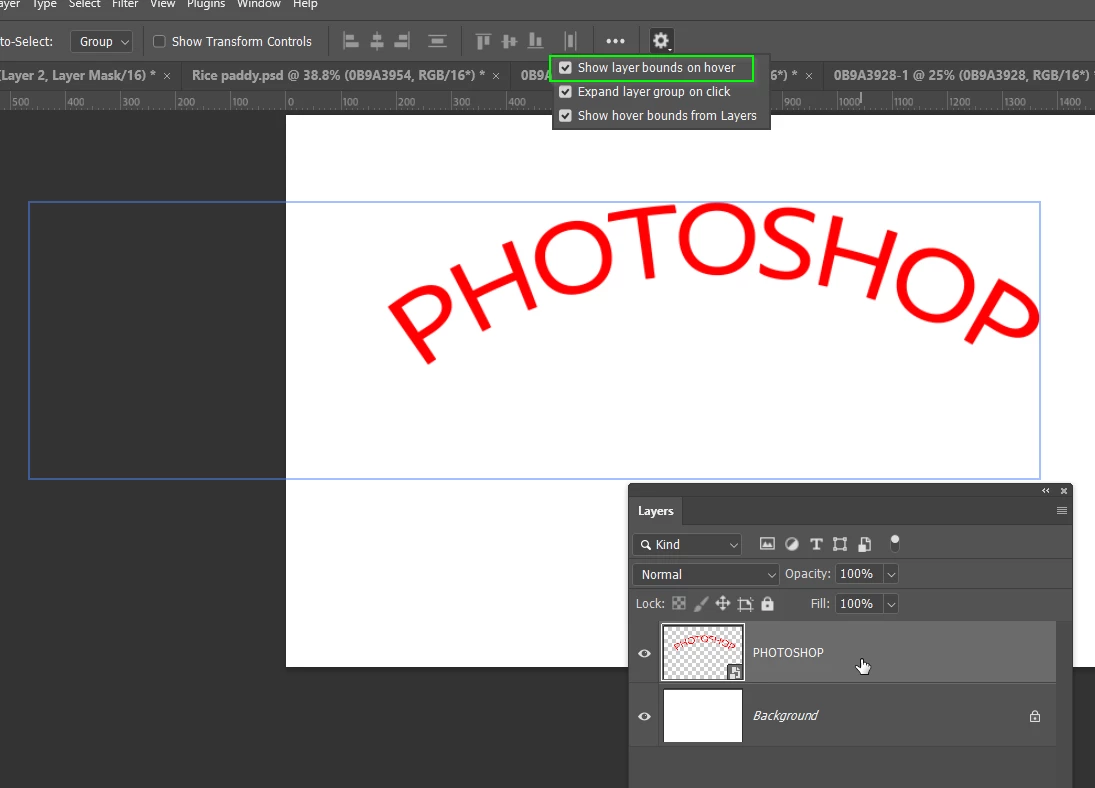Uncheck Show hover bounds from Layers
1095x788 pixels.
point(565,115)
